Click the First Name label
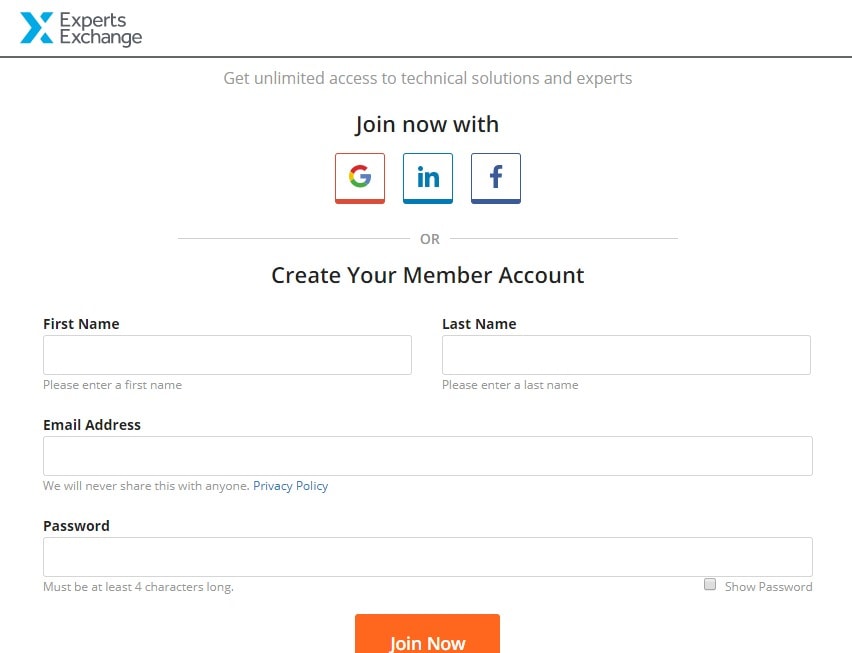This screenshot has height=653, width=852. [x=81, y=324]
